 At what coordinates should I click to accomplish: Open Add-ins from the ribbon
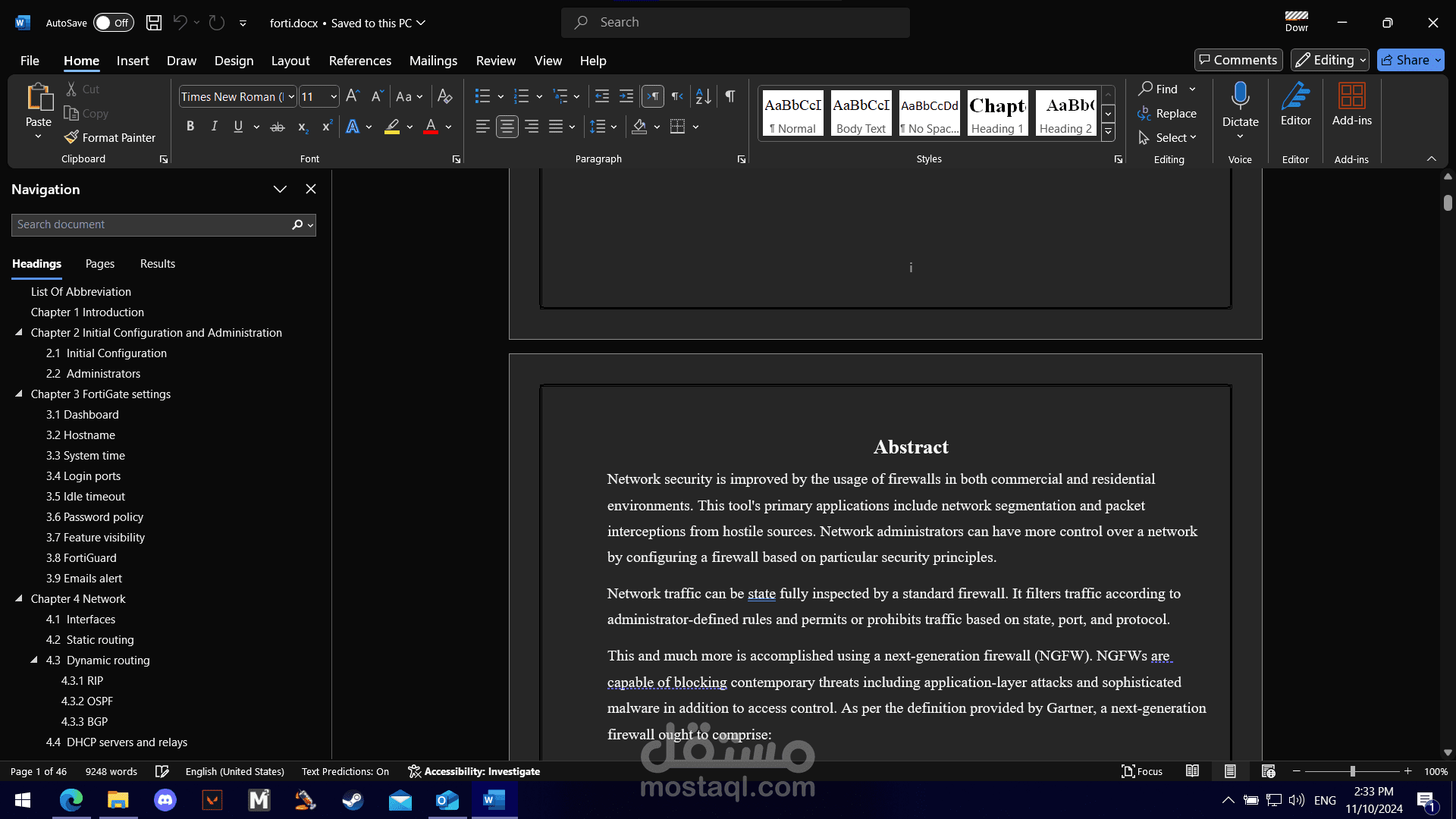(x=1351, y=104)
